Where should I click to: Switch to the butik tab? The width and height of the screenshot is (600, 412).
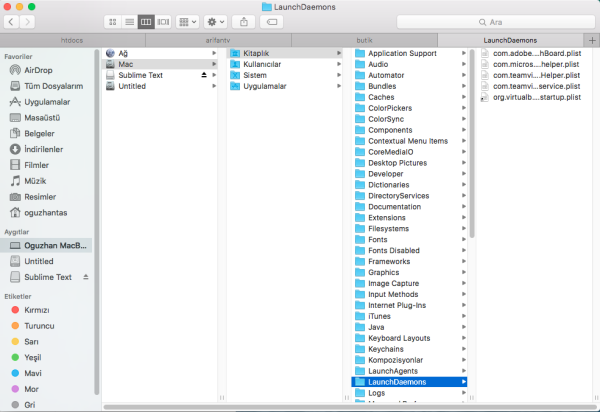364,40
